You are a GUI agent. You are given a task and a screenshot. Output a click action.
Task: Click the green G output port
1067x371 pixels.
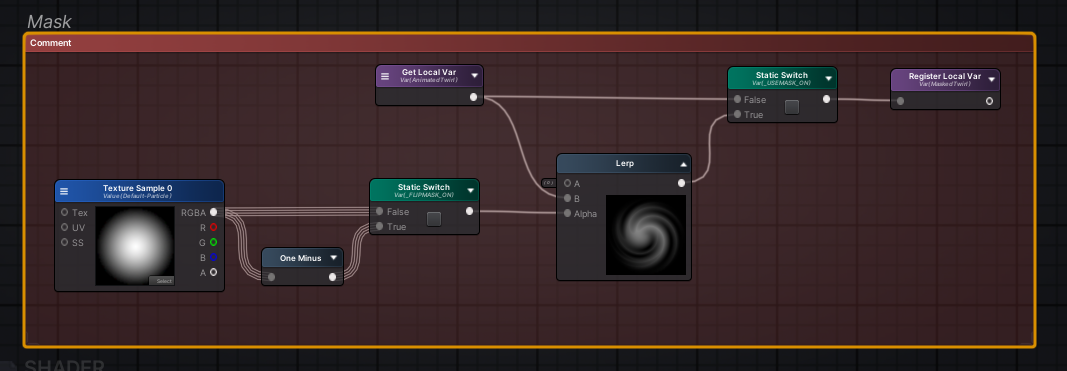pyautogui.click(x=214, y=242)
